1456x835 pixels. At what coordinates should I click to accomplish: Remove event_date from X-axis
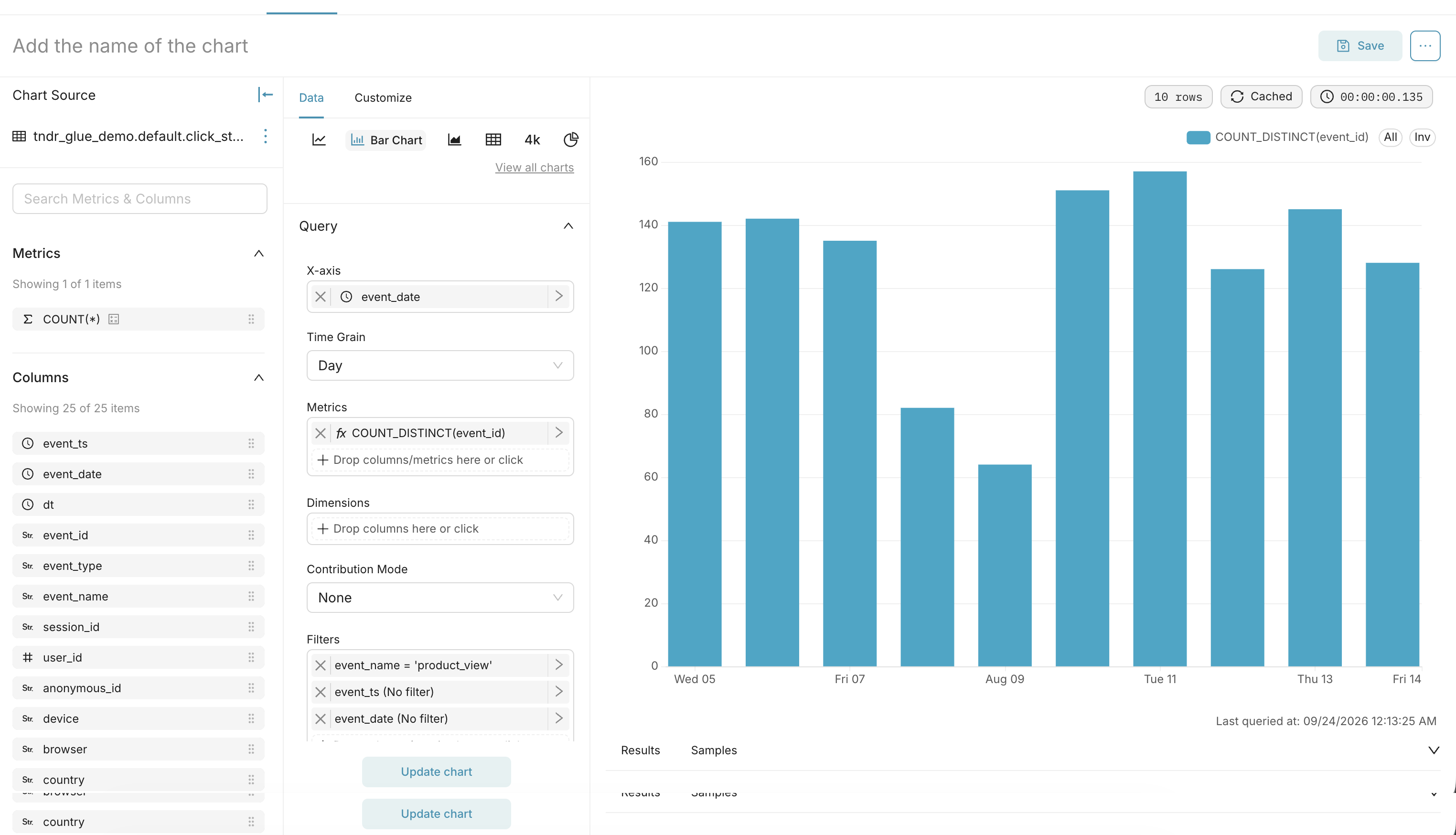(x=321, y=297)
